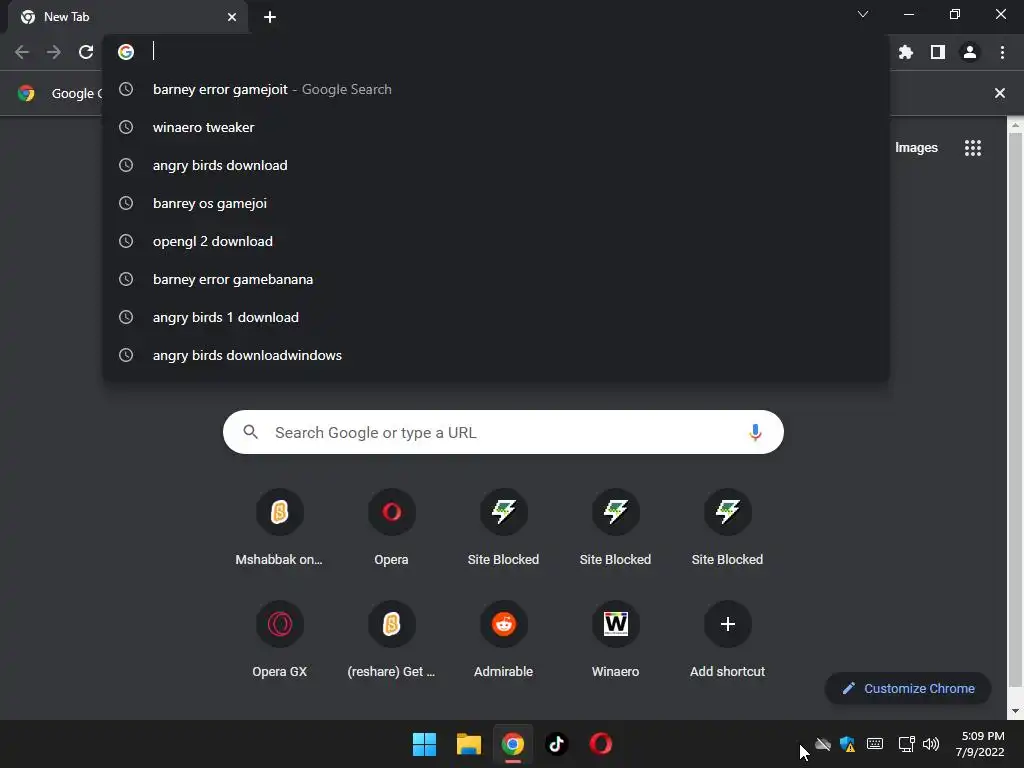Image resolution: width=1024 pixels, height=768 pixels.
Task: Open the Windows Start menu
Action: [424, 744]
